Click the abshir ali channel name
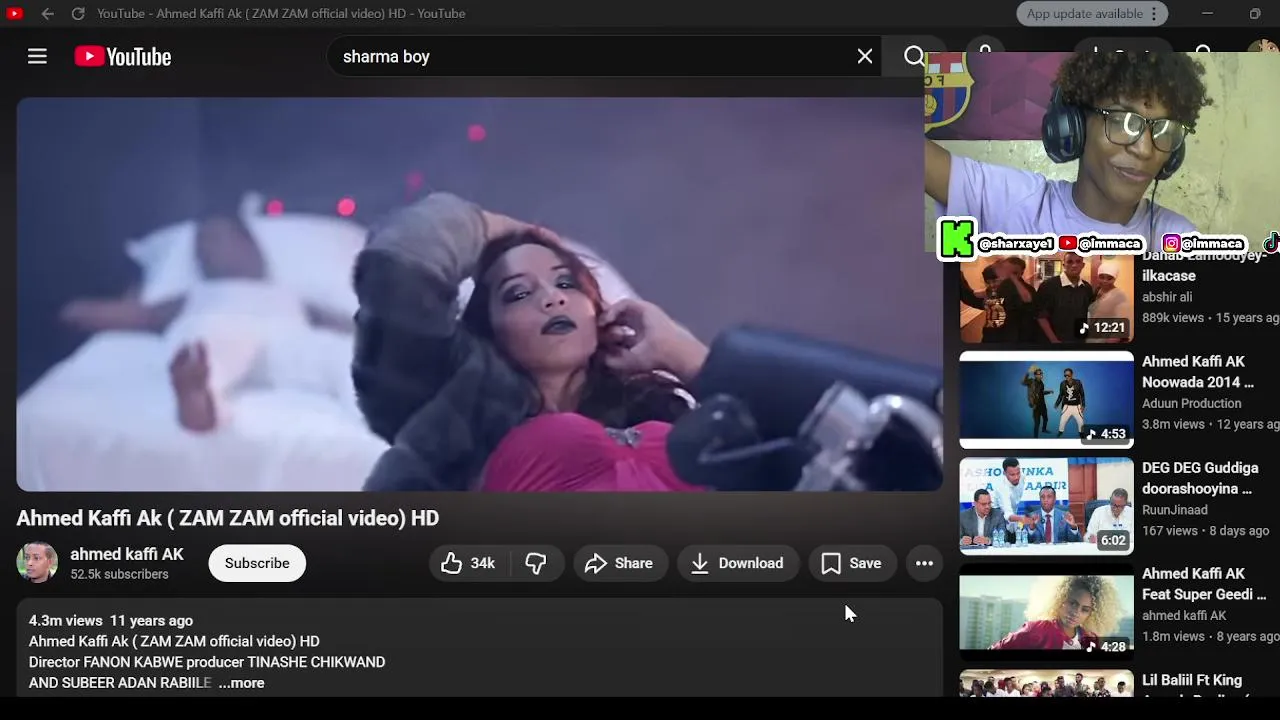This screenshot has height=720, width=1280. point(1167,297)
